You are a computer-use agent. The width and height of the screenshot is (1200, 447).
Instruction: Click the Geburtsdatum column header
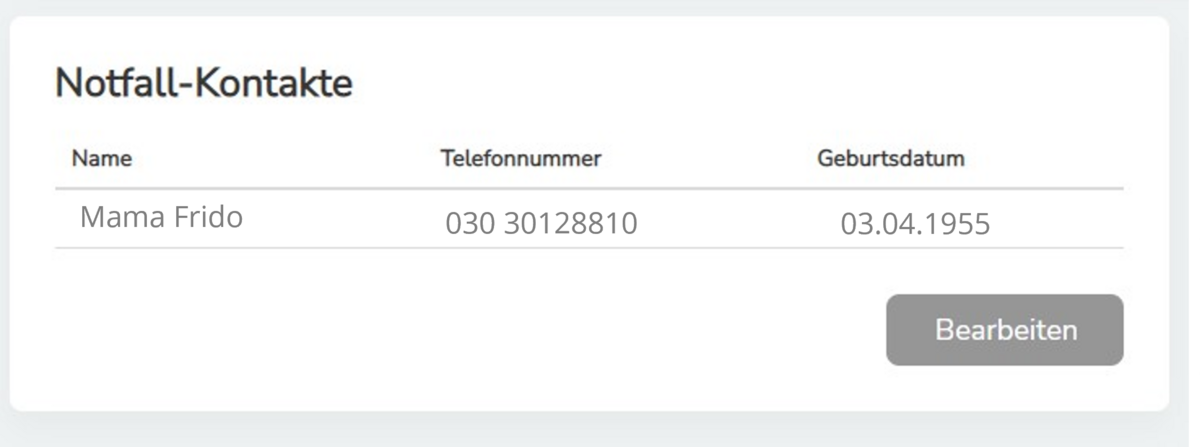[x=891, y=158]
